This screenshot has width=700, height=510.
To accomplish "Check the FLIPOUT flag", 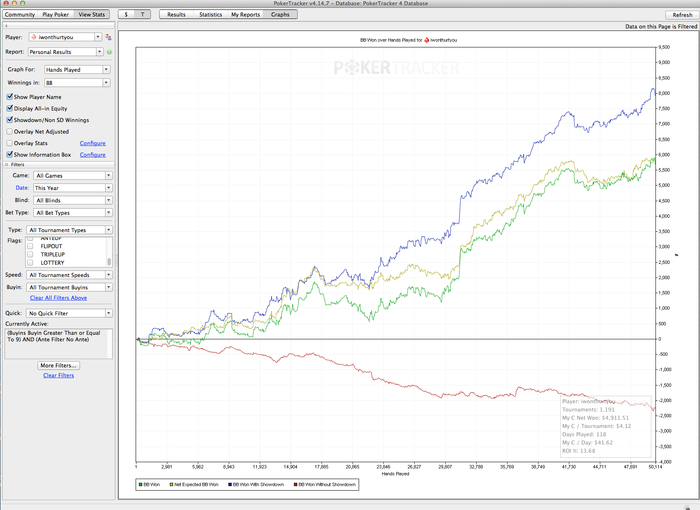I will [x=30, y=246].
